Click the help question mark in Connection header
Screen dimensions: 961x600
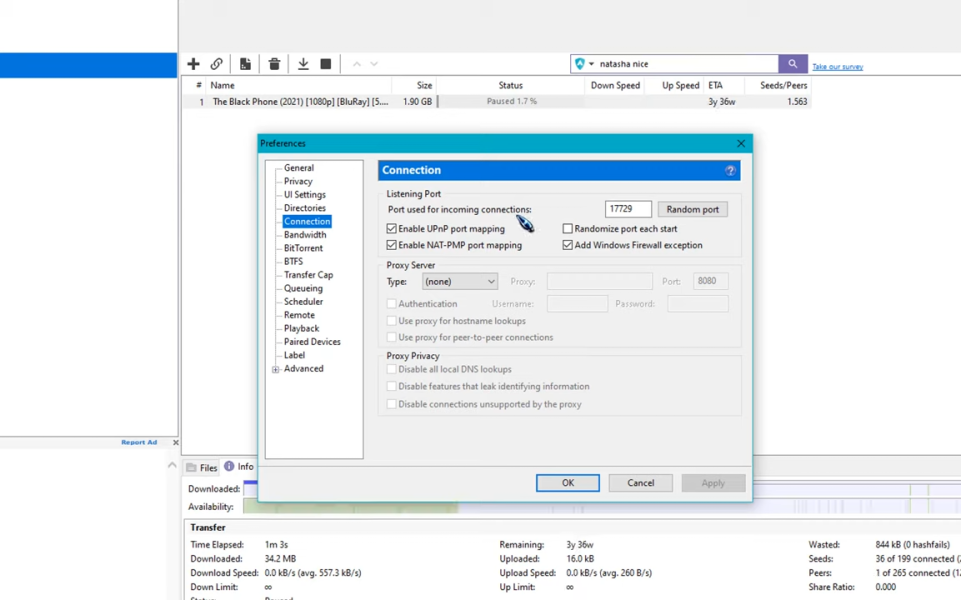(730, 170)
